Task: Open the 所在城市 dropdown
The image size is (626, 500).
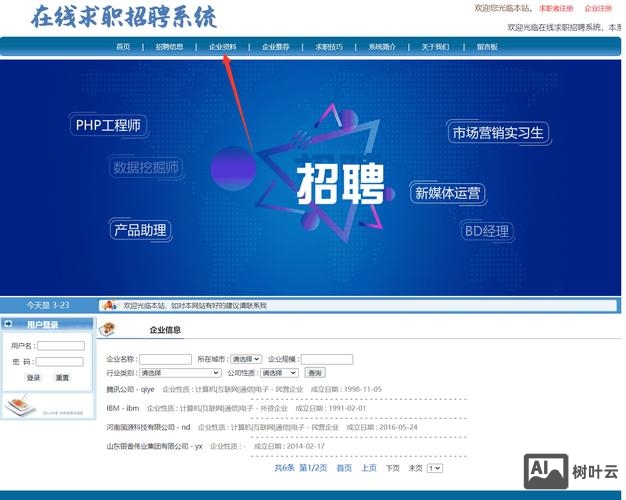Action: point(246,359)
